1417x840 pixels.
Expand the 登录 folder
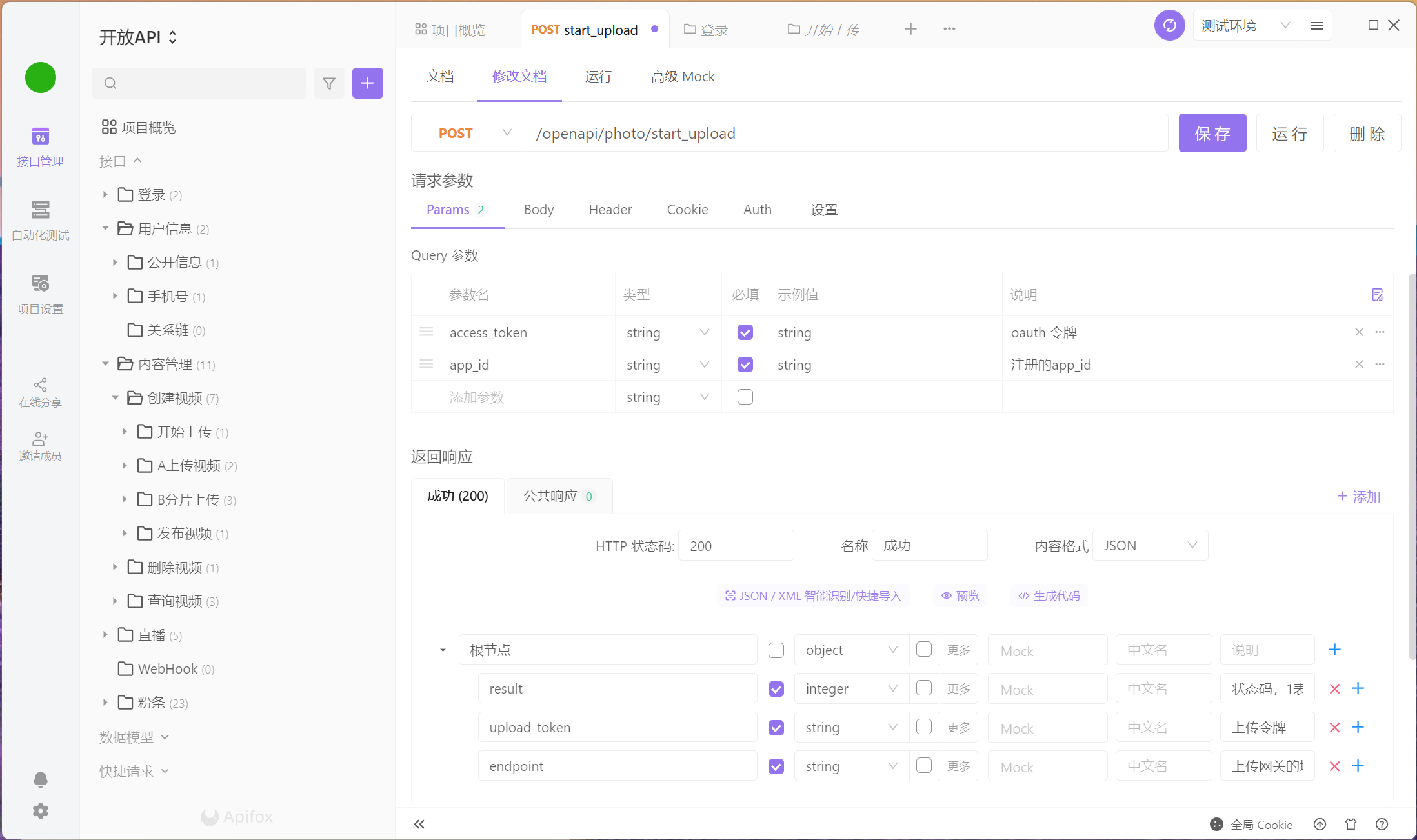pyautogui.click(x=105, y=194)
